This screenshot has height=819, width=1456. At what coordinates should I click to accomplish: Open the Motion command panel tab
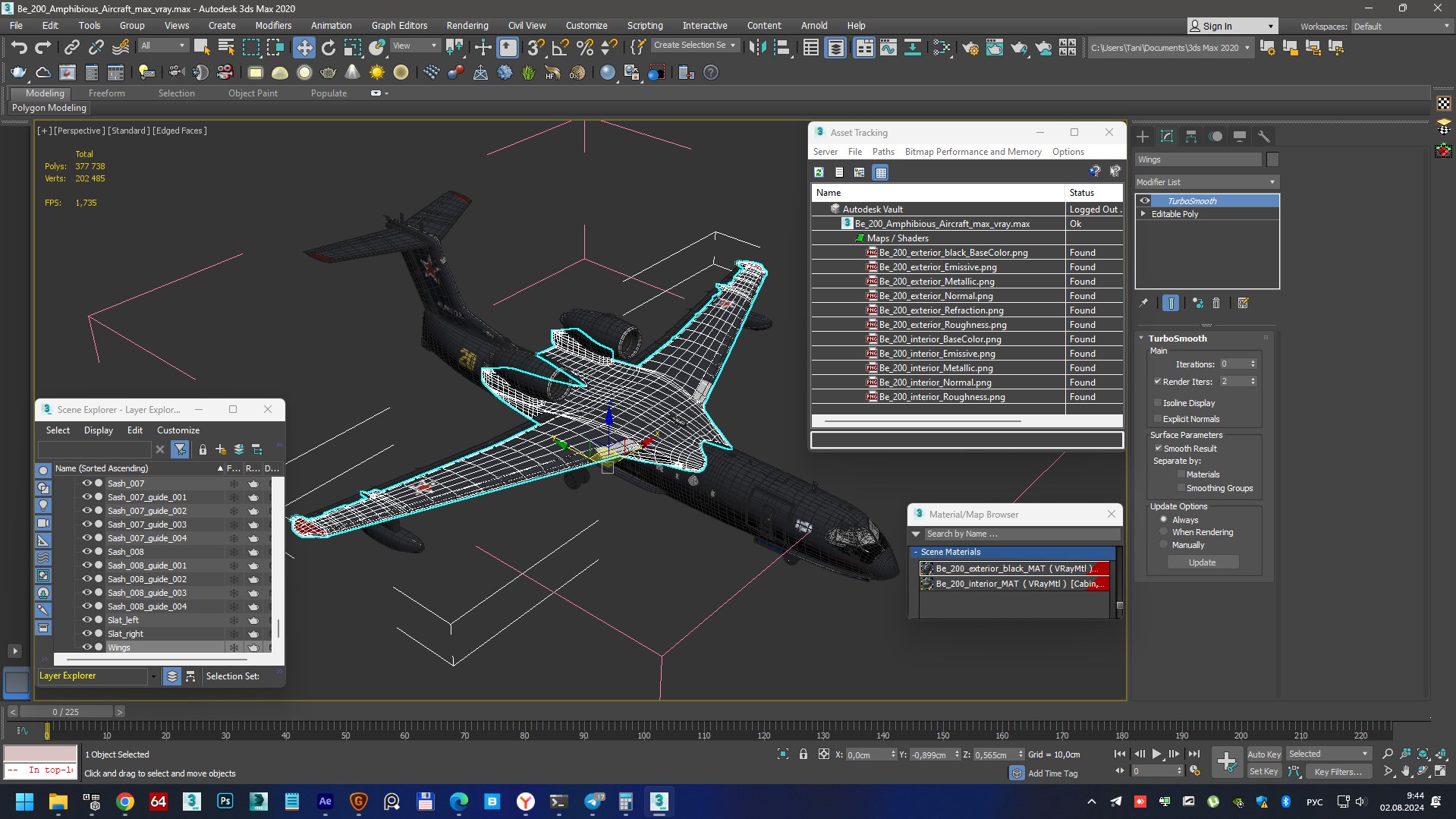tap(1215, 137)
